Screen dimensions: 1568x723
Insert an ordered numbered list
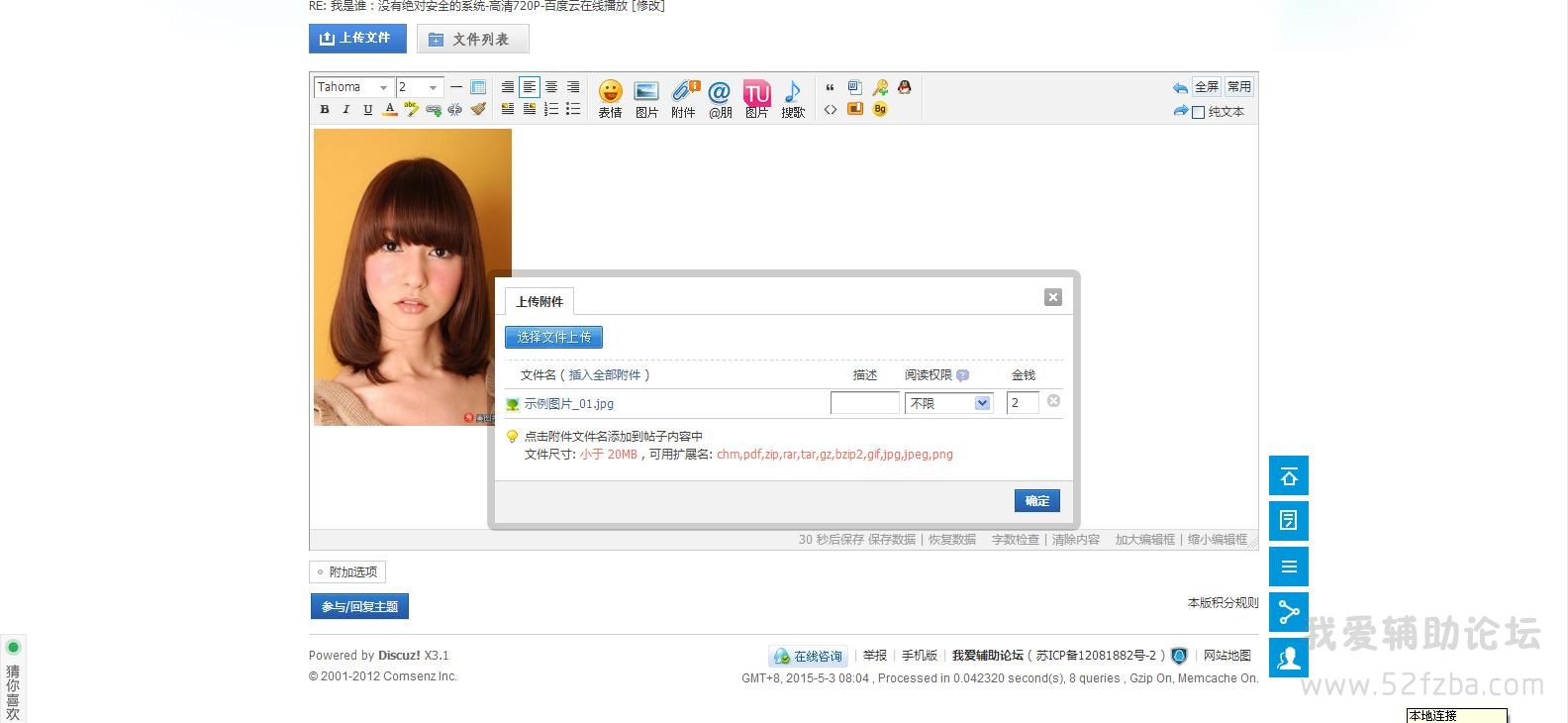[x=551, y=109]
